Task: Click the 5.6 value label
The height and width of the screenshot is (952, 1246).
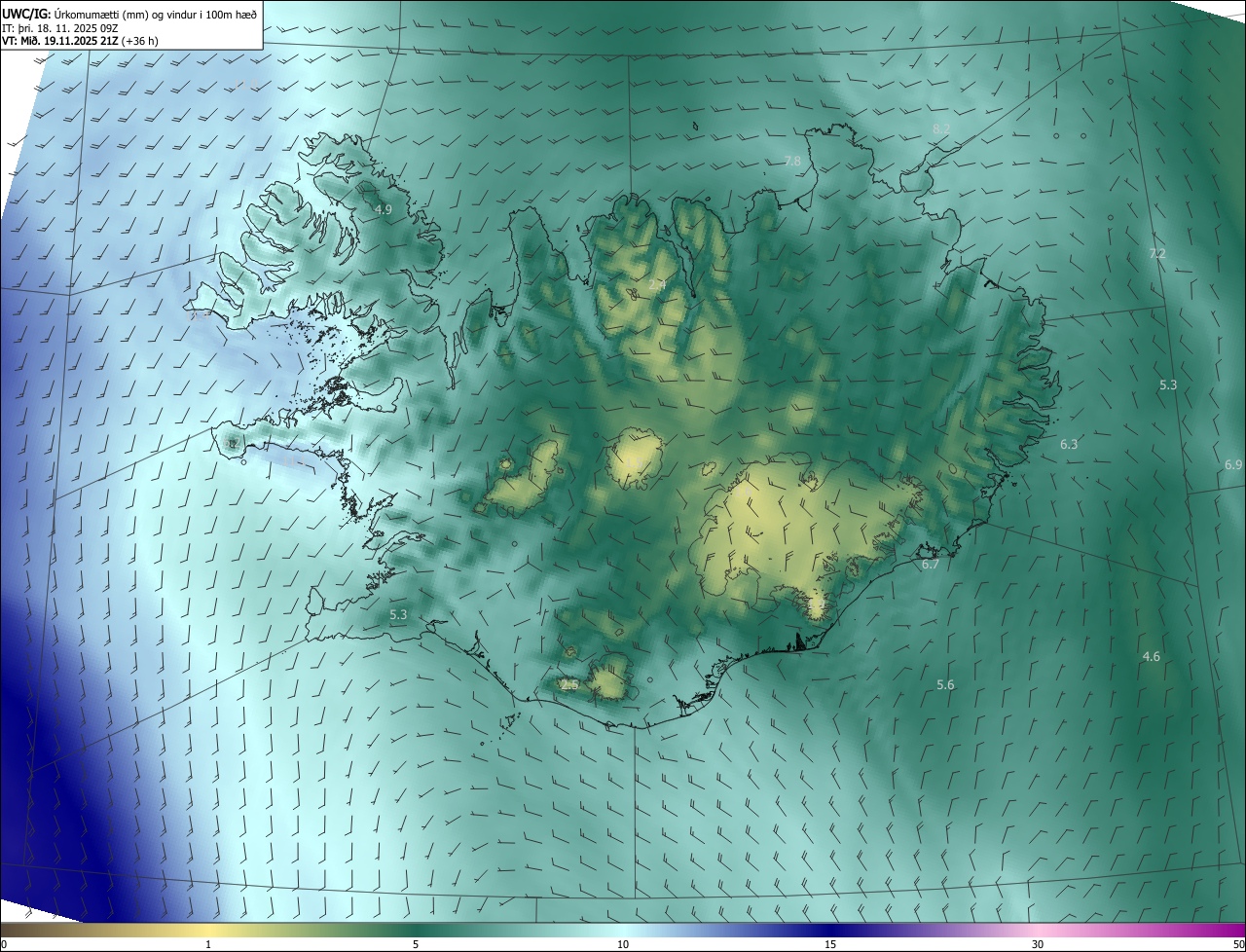Action: click(x=945, y=685)
